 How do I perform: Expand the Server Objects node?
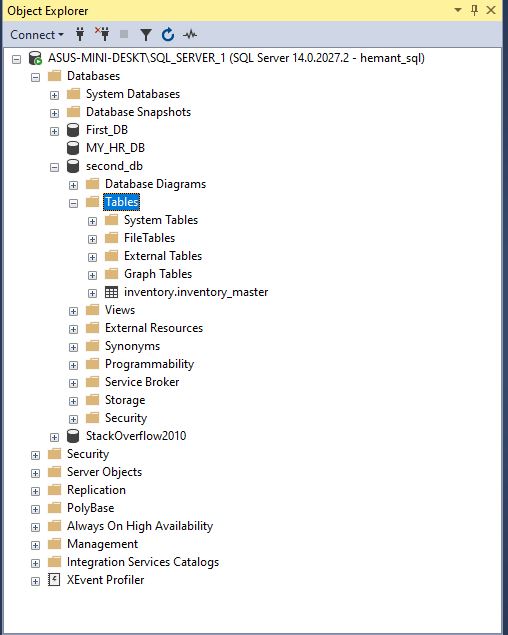35,473
